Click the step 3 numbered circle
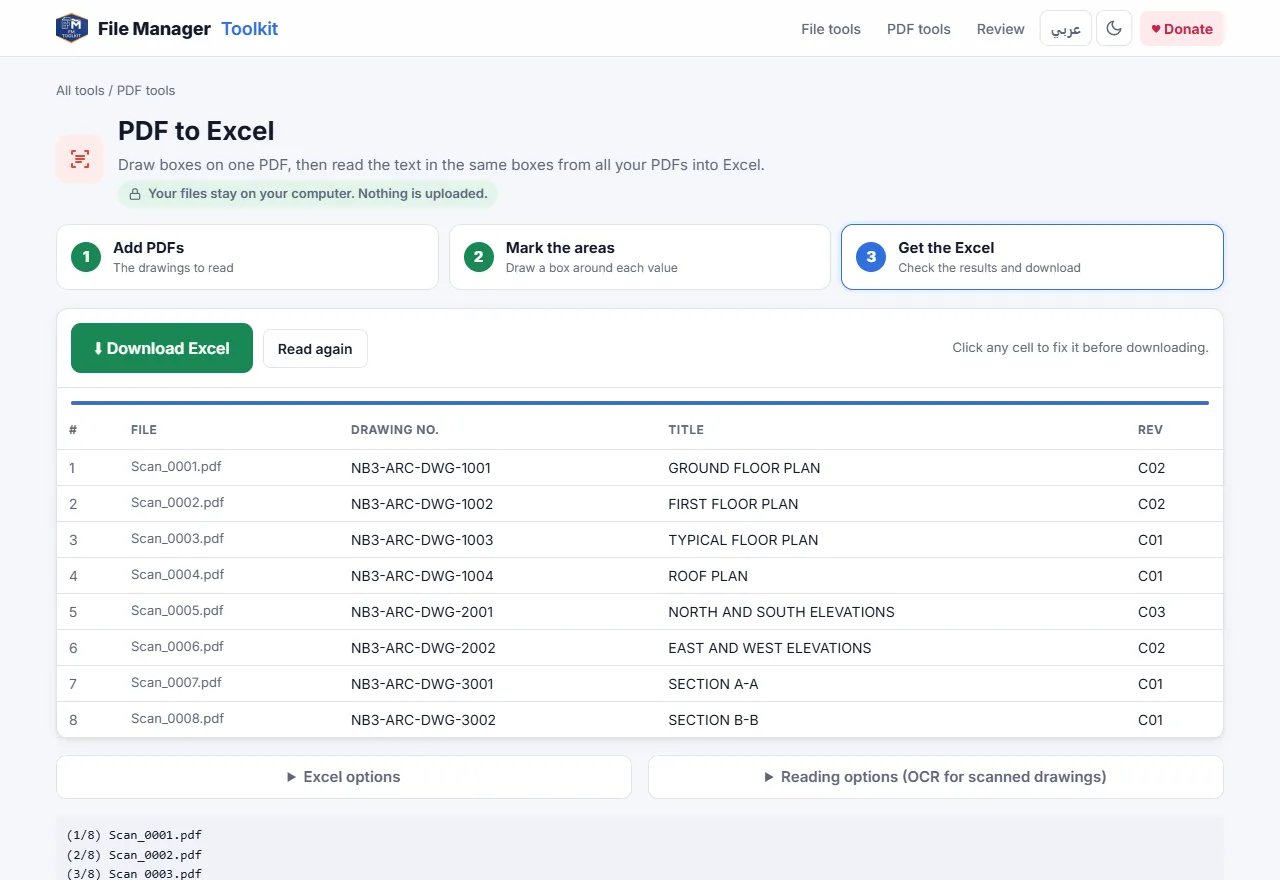Image resolution: width=1280 pixels, height=880 pixels. coord(871,257)
